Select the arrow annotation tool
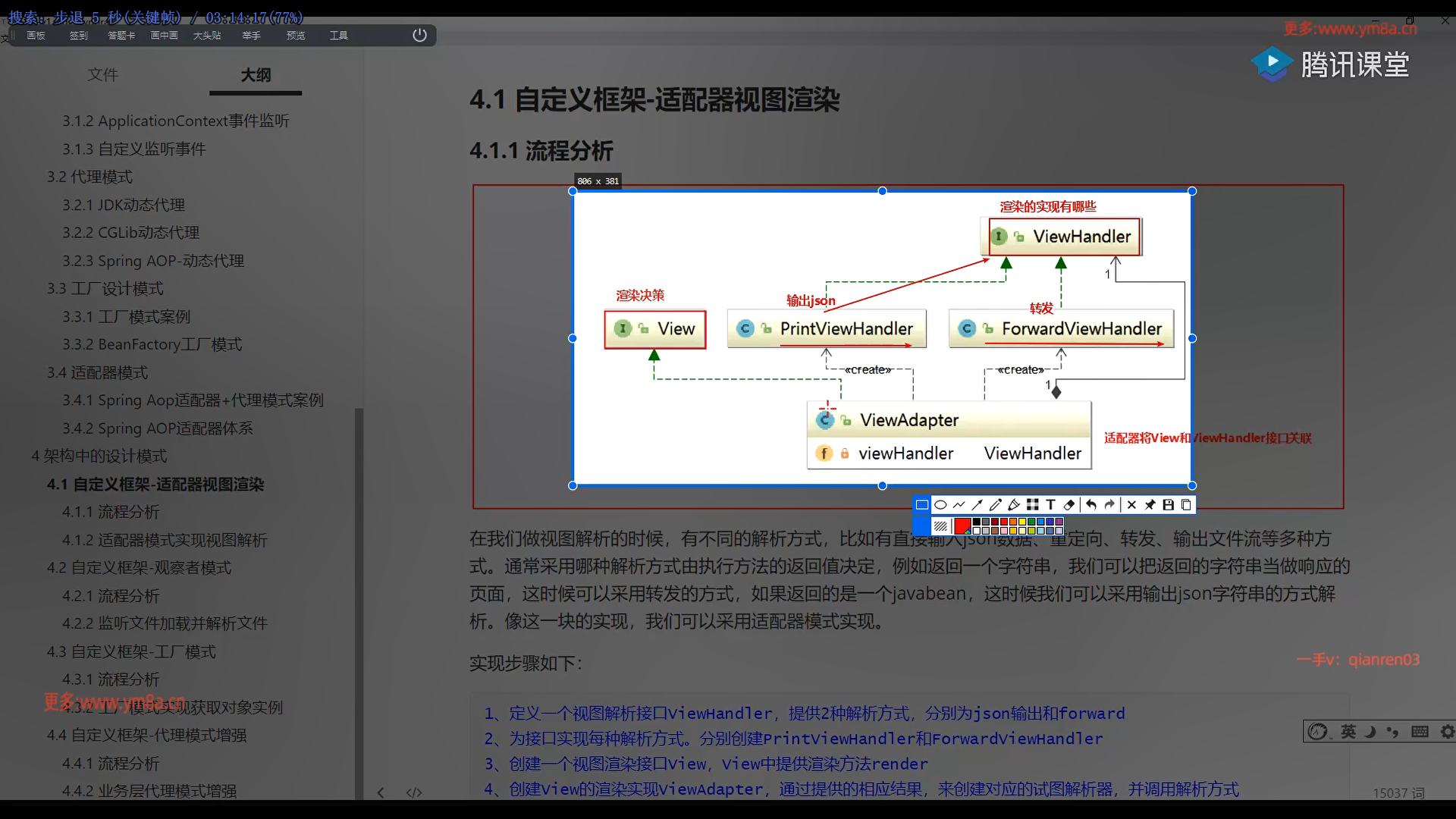This screenshot has height=819, width=1456. tap(977, 505)
